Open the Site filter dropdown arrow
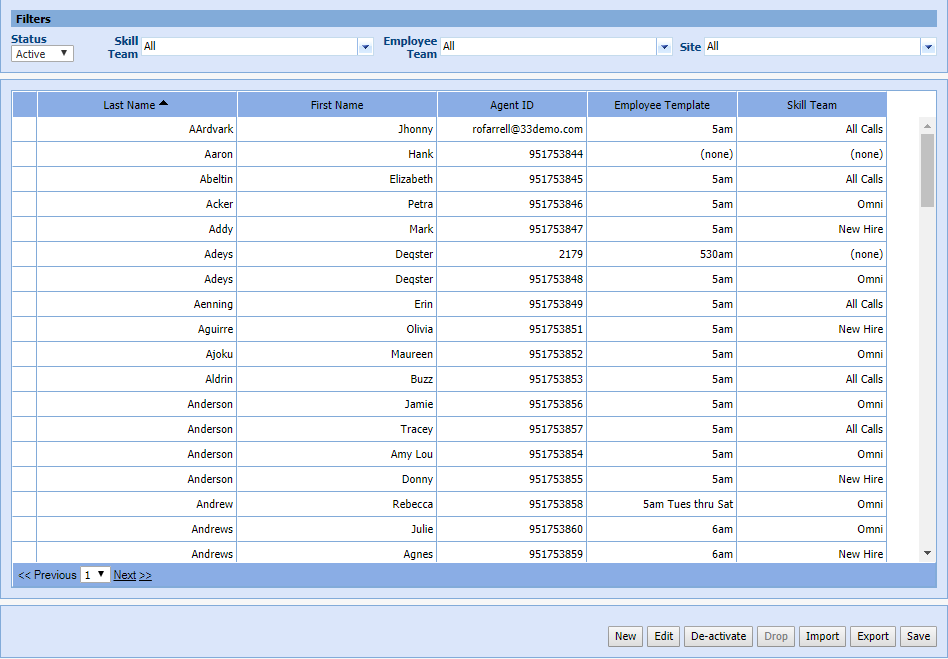This screenshot has width=948, height=659. point(927,47)
